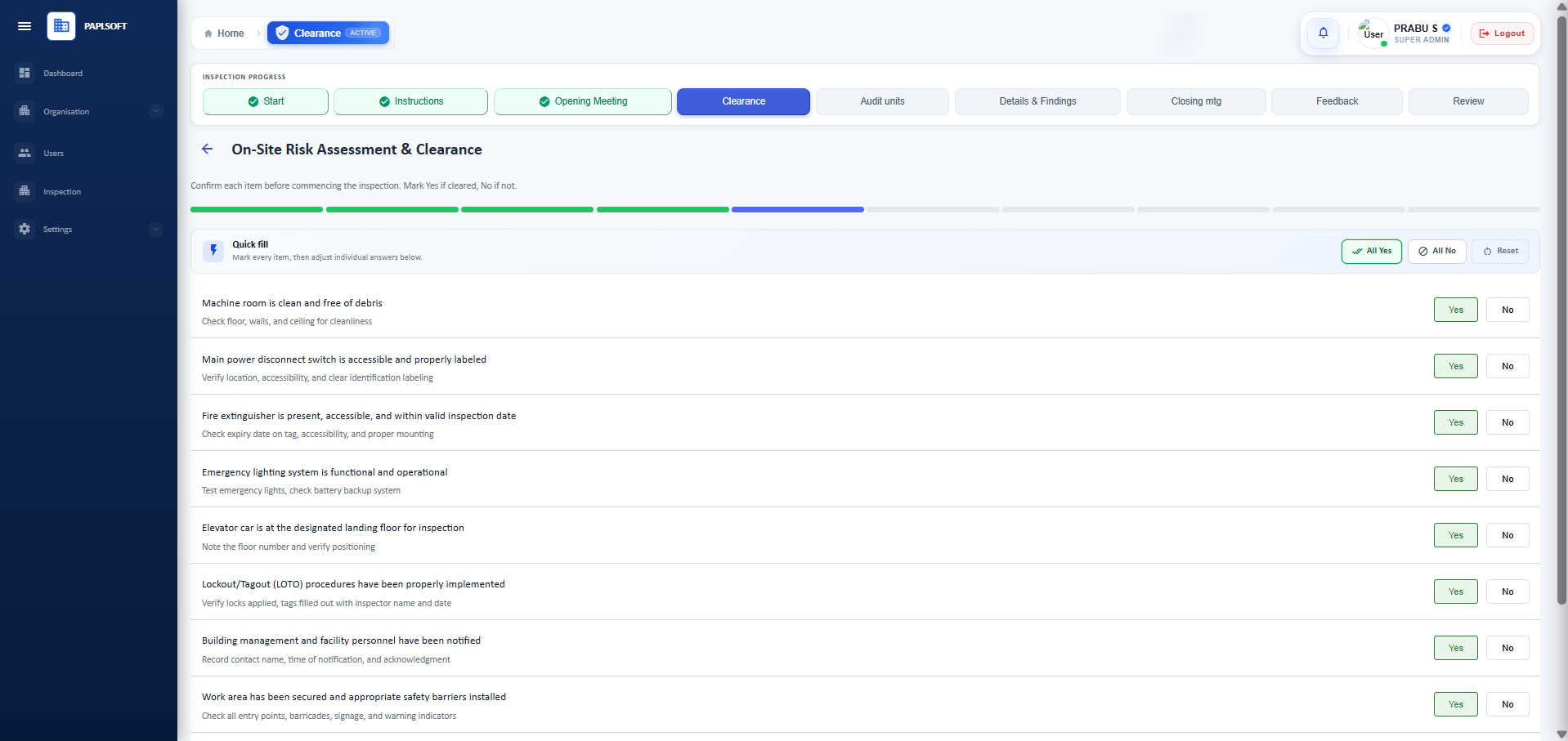
Task: Click the Clearance ACTIVE breadcrumb
Action: (x=328, y=33)
